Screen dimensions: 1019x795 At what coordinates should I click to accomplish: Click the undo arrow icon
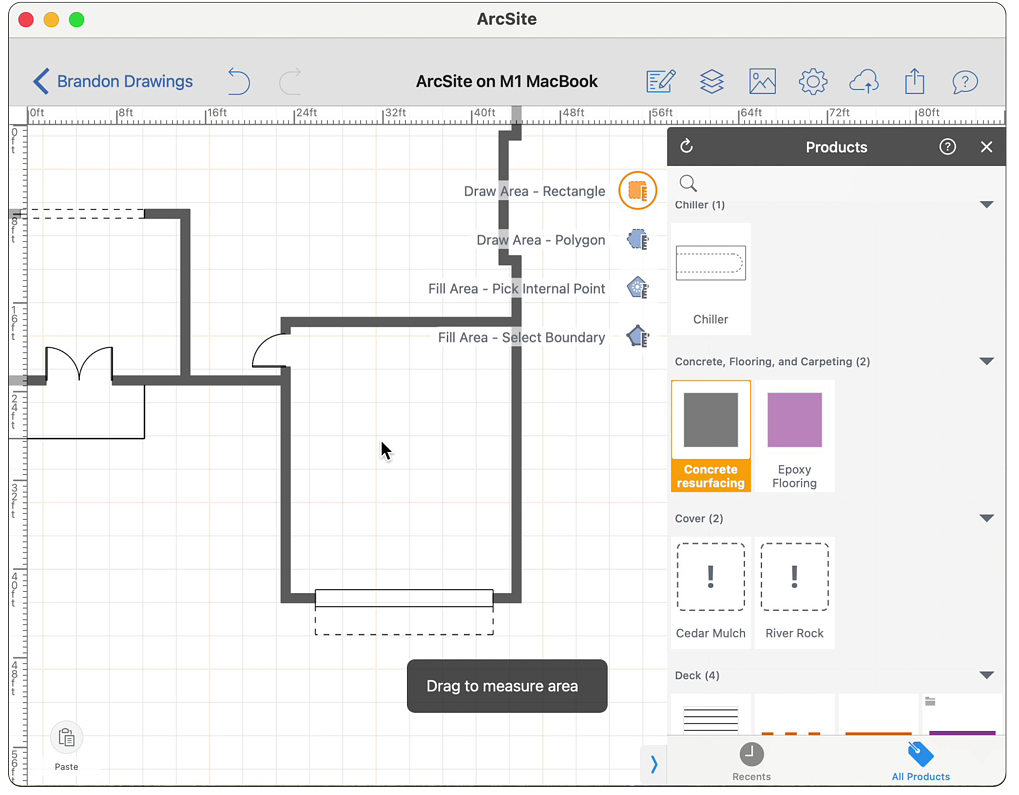click(x=239, y=81)
